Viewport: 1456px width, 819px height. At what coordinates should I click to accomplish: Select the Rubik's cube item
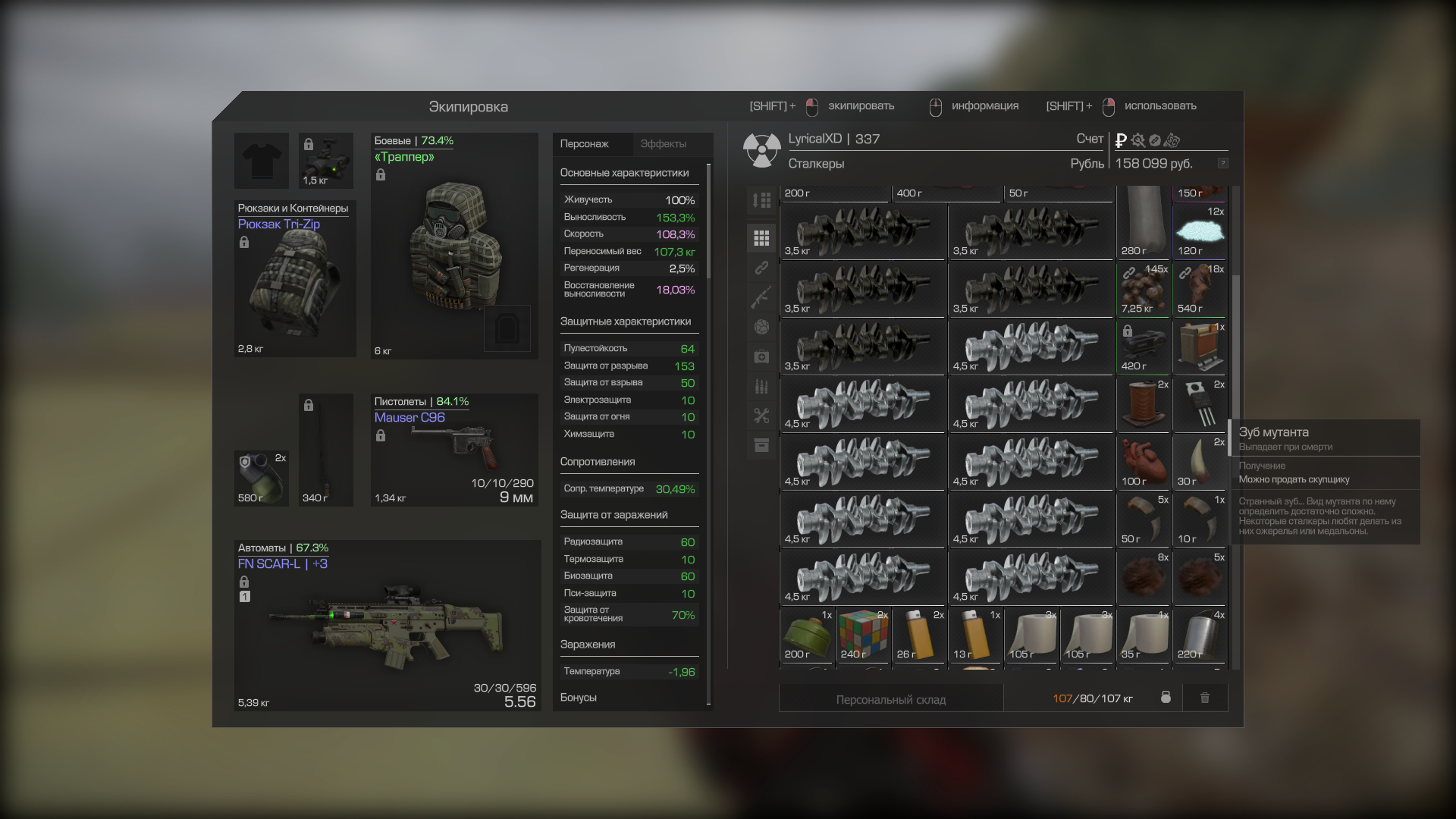864,635
